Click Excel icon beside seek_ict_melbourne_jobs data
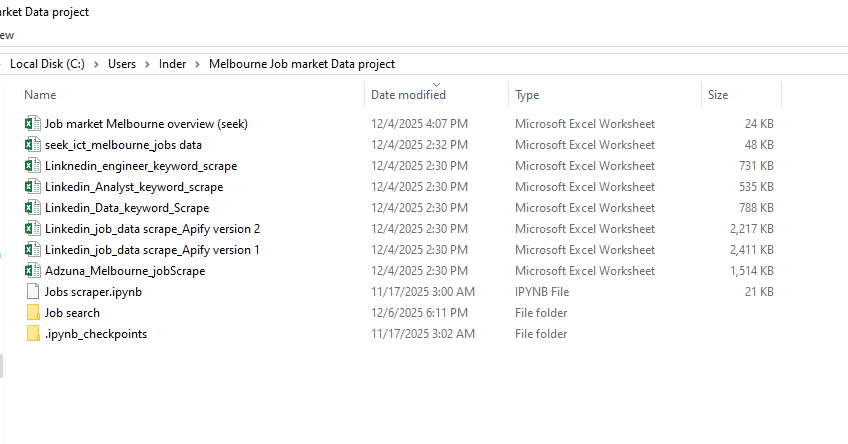This screenshot has height=444, width=848. pos(33,145)
